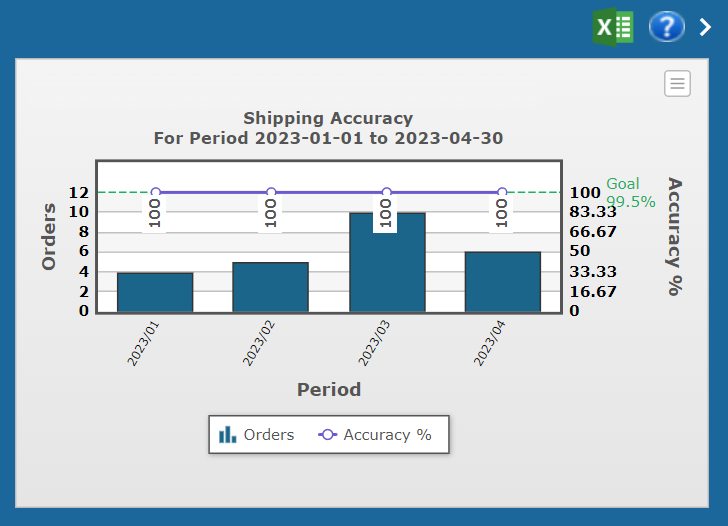The image size is (728, 526).
Task: Click the 2023/04 orders bar
Action: click(x=502, y=282)
